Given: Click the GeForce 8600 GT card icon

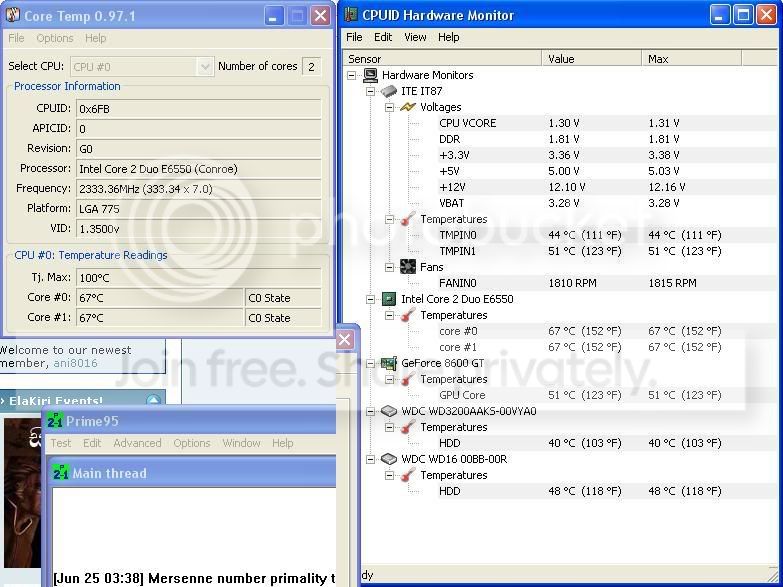Looking at the screenshot, I should pyautogui.click(x=389, y=363).
